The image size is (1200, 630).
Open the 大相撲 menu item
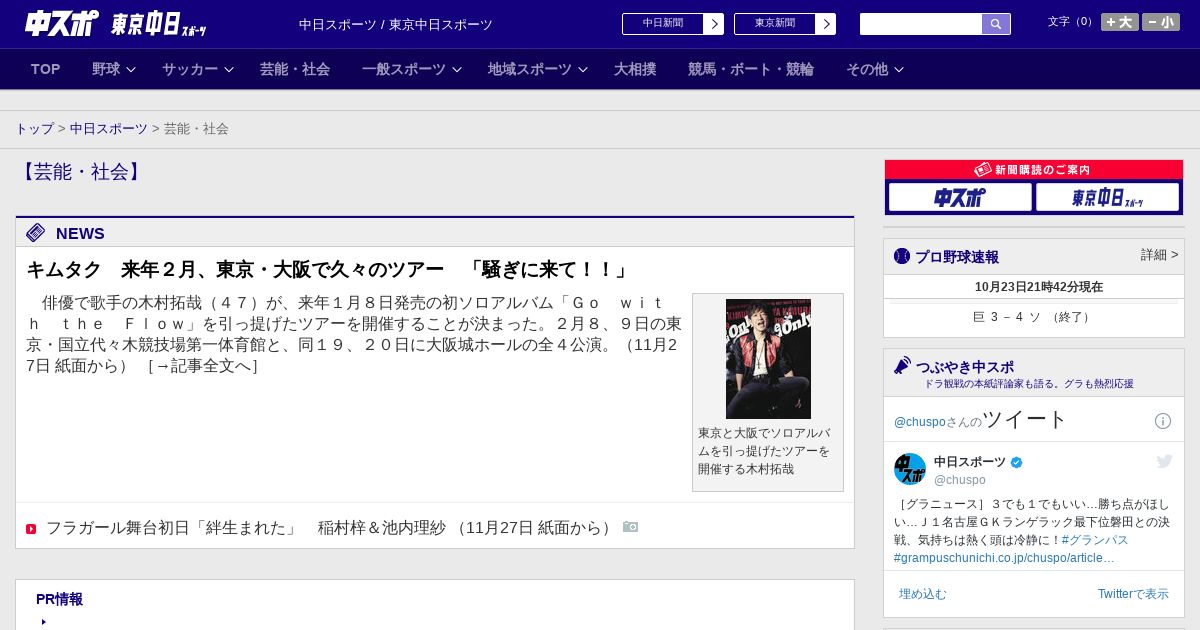click(x=635, y=69)
